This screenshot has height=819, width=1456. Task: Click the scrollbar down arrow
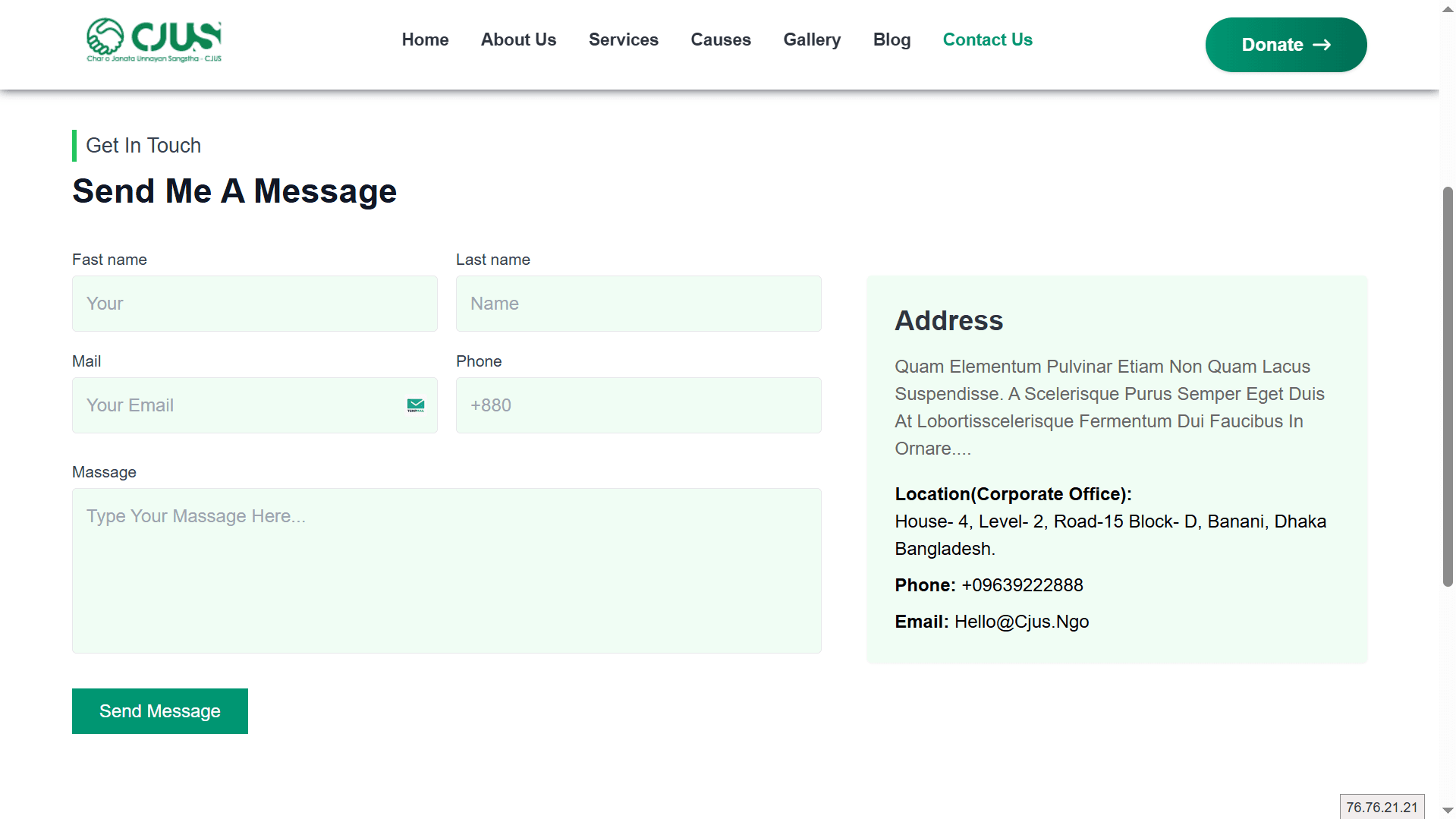pos(1447,810)
